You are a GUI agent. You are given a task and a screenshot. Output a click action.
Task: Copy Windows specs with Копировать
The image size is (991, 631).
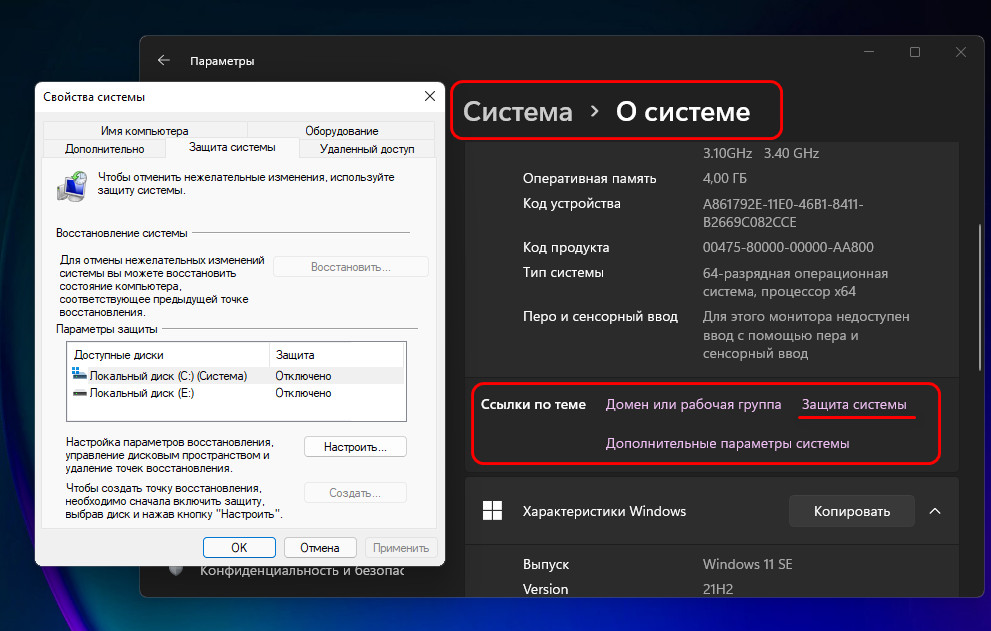(851, 511)
